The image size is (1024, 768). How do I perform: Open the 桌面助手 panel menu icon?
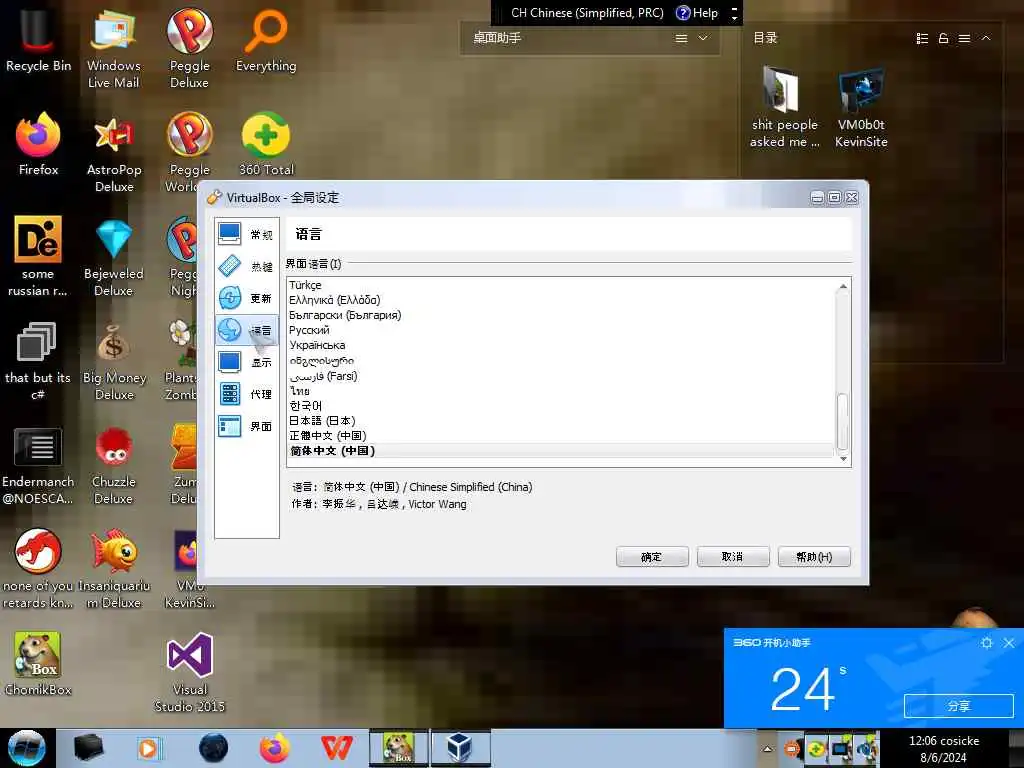point(681,39)
